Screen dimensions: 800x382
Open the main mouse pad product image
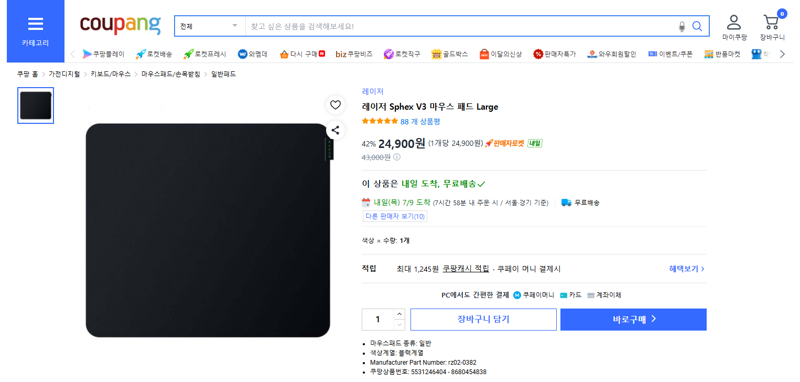[x=208, y=230]
